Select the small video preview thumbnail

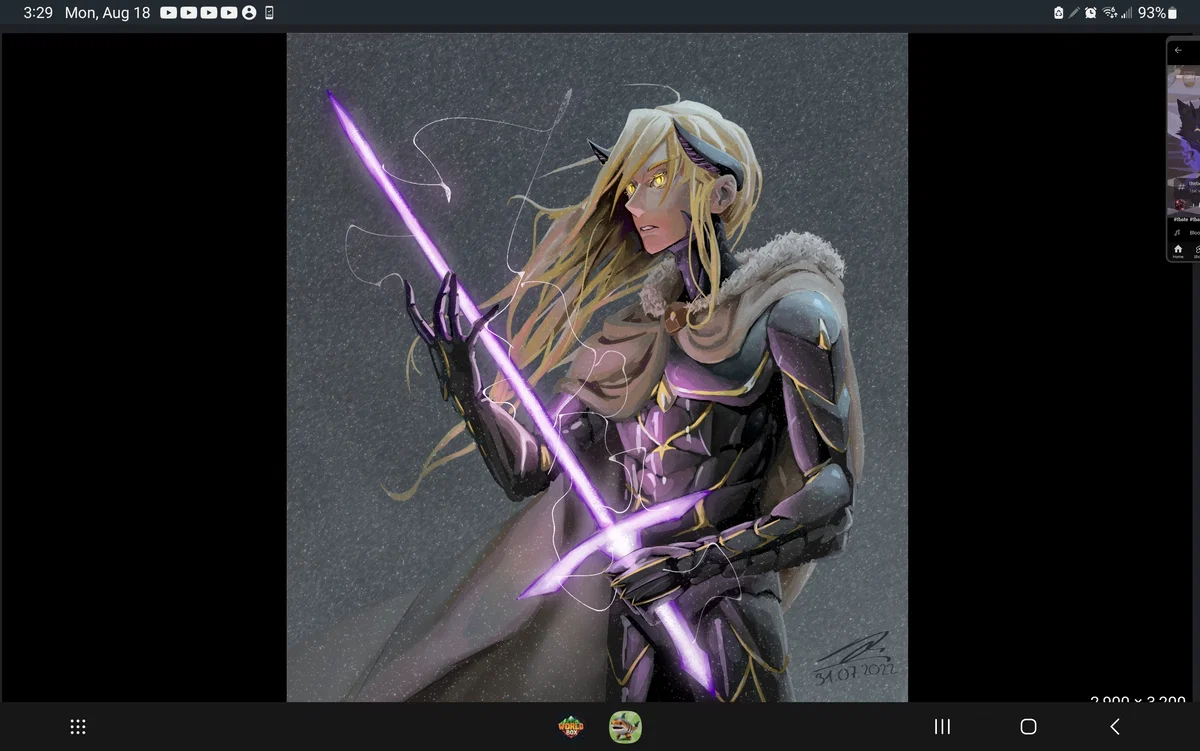tap(1184, 150)
